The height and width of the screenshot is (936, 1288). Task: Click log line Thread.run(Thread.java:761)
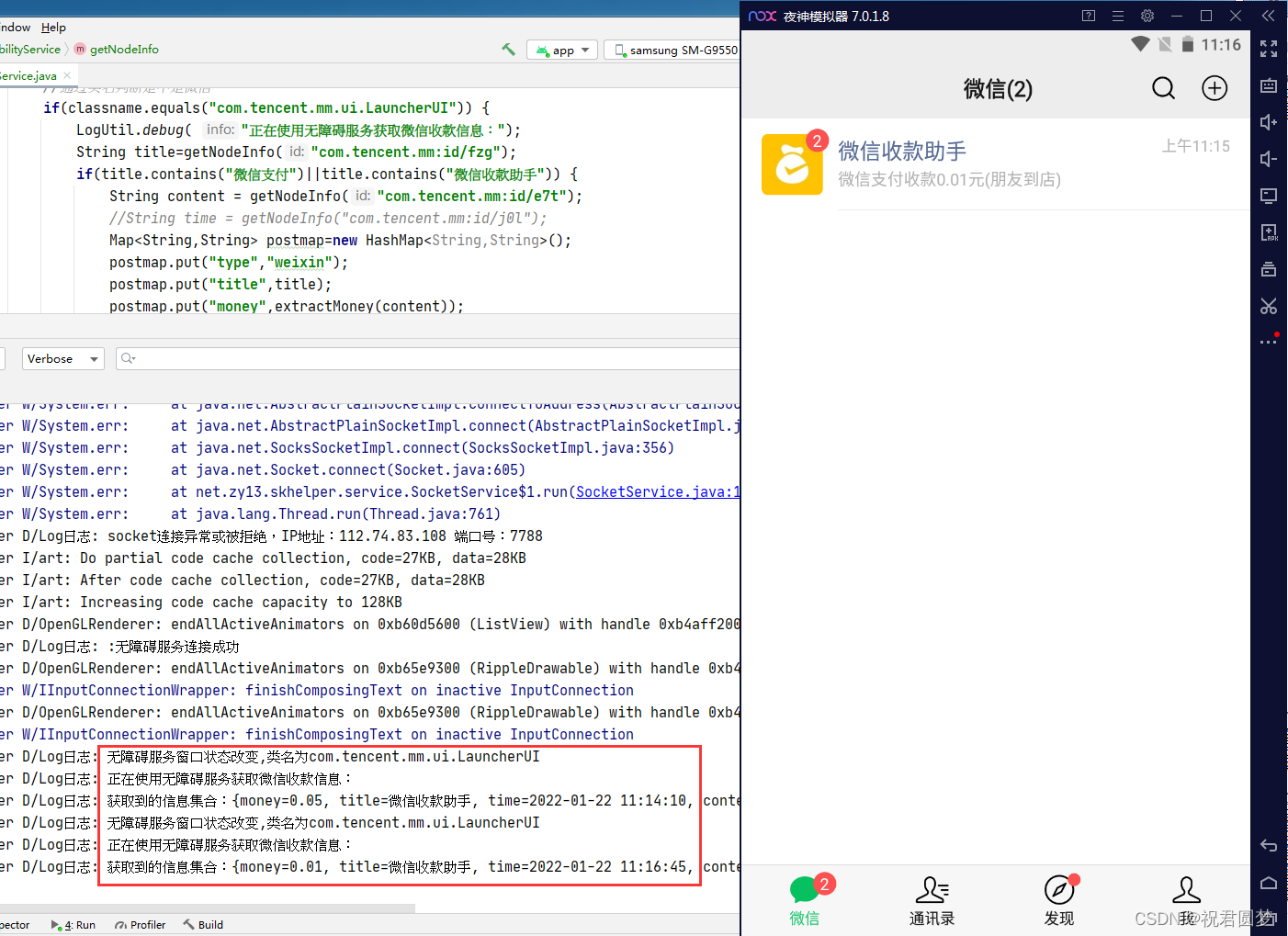coord(251,513)
